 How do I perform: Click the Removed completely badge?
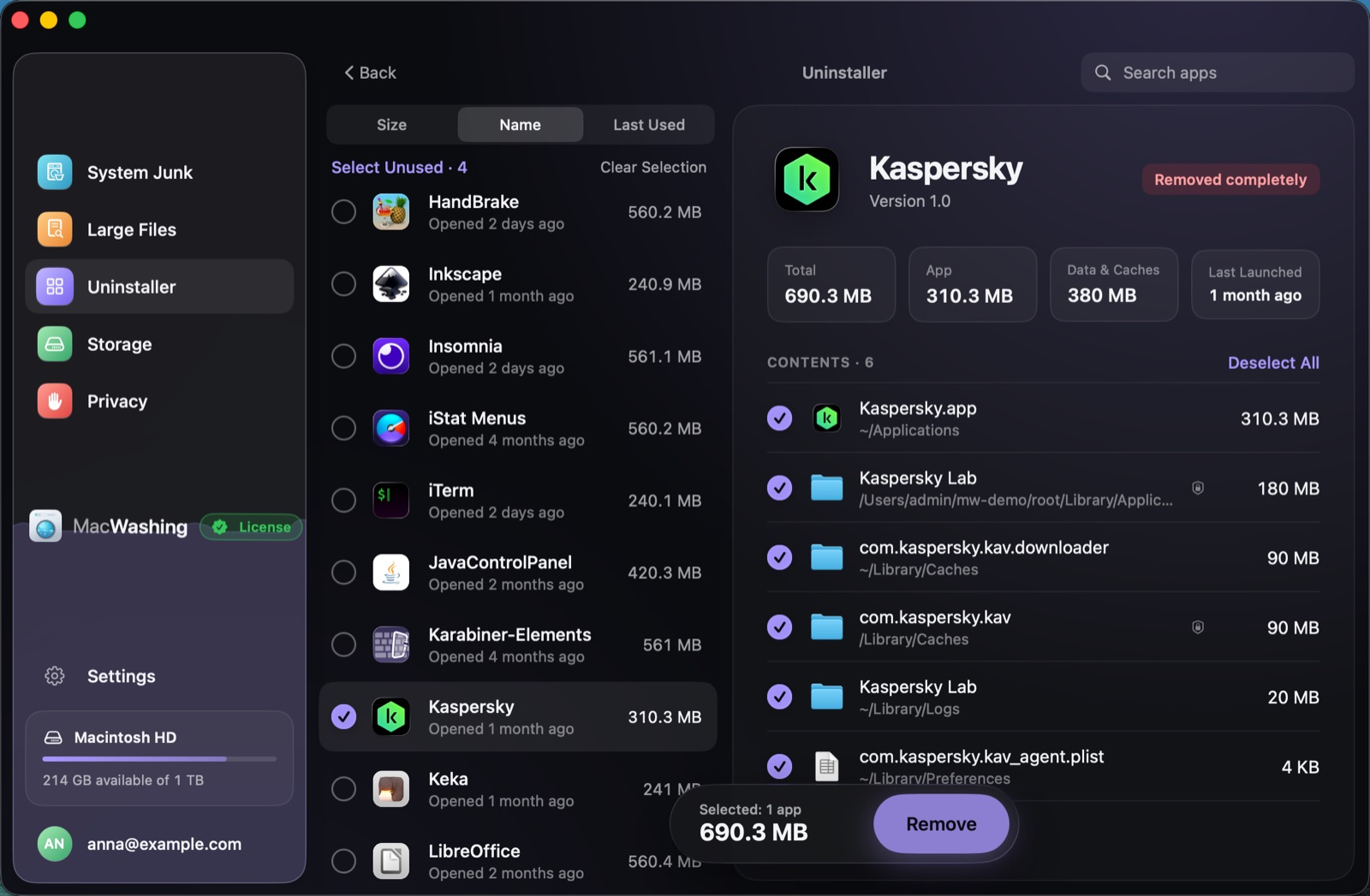coord(1230,180)
